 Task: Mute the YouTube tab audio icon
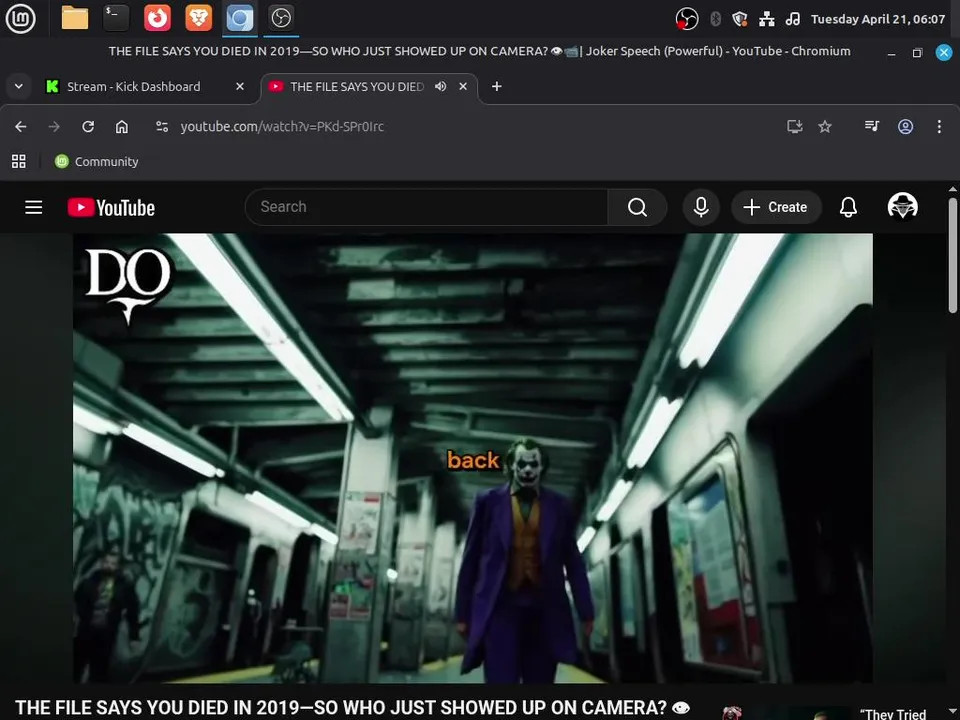[440, 86]
